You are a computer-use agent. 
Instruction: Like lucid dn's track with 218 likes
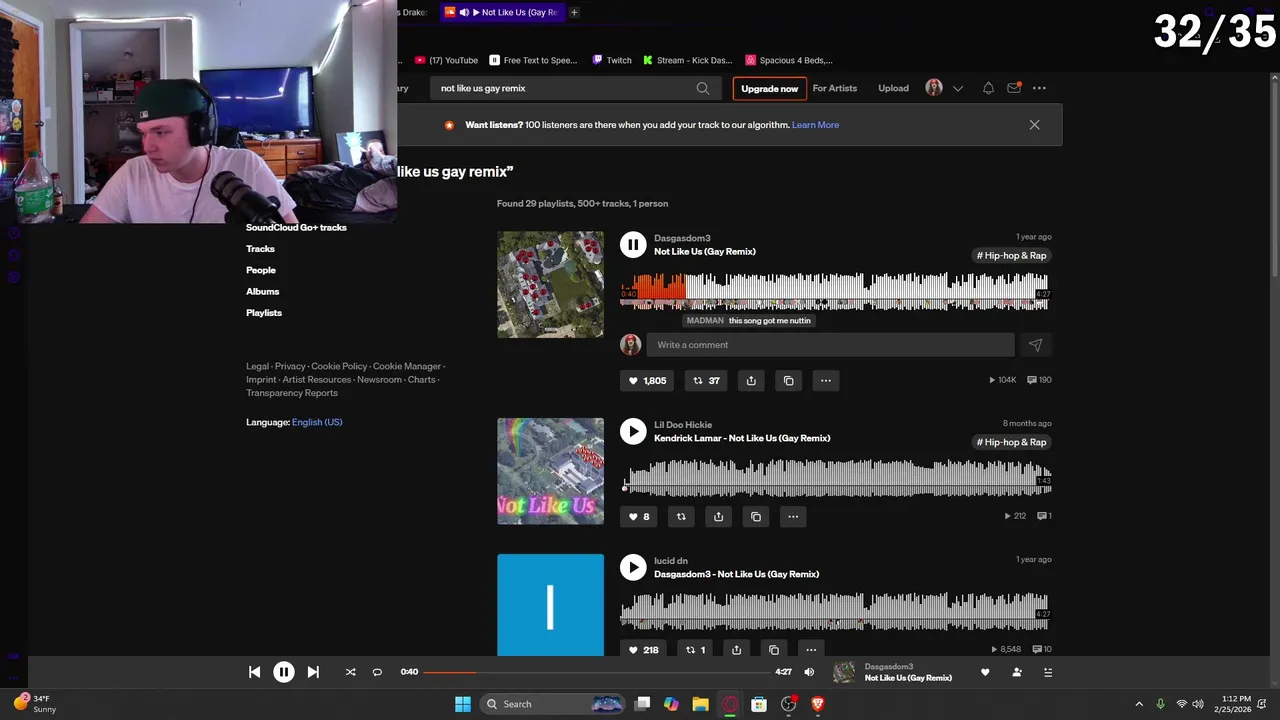click(643, 650)
